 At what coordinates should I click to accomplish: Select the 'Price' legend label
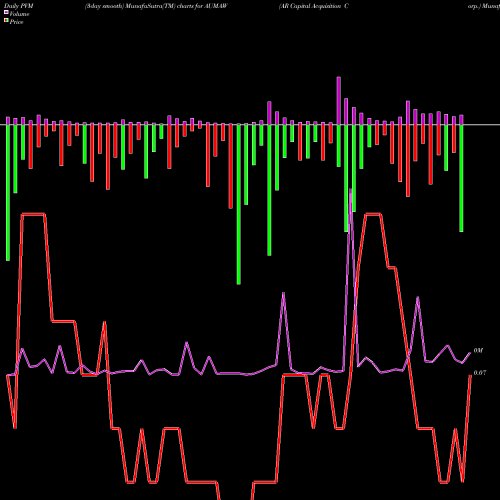[16, 22]
